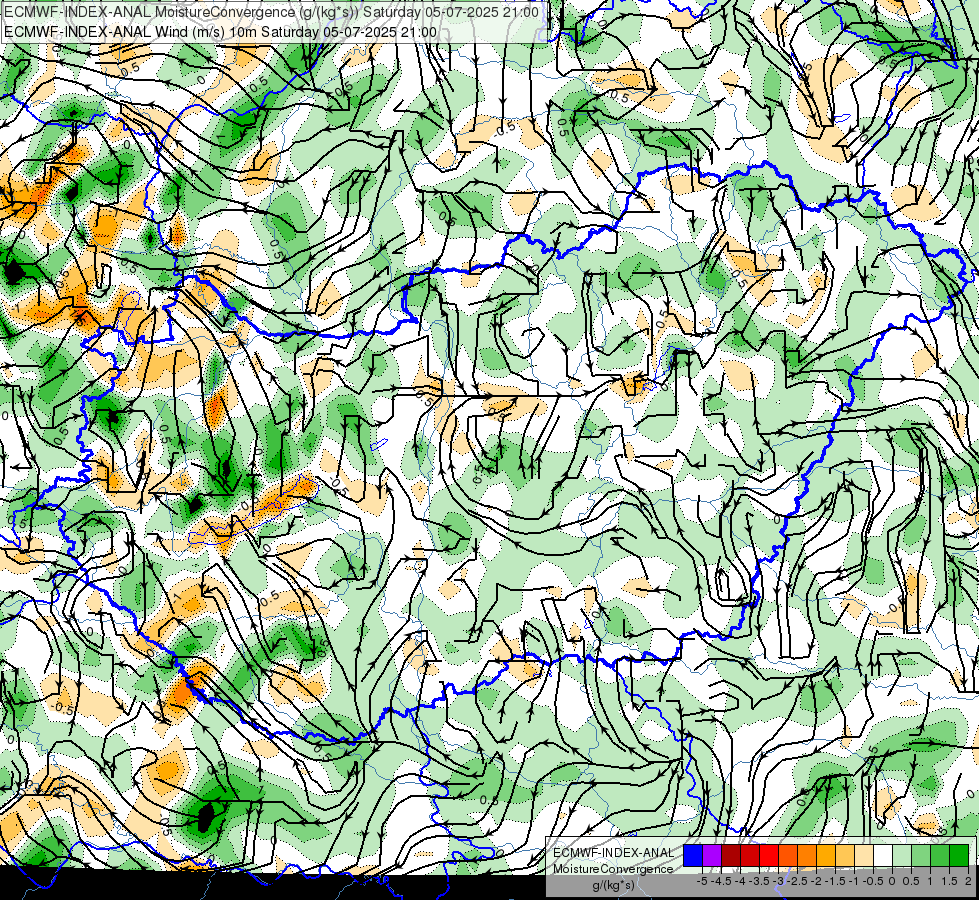Image resolution: width=979 pixels, height=900 pixels.
Task: Click the blue legend swatch below -5
Action: tap(693, 856)
